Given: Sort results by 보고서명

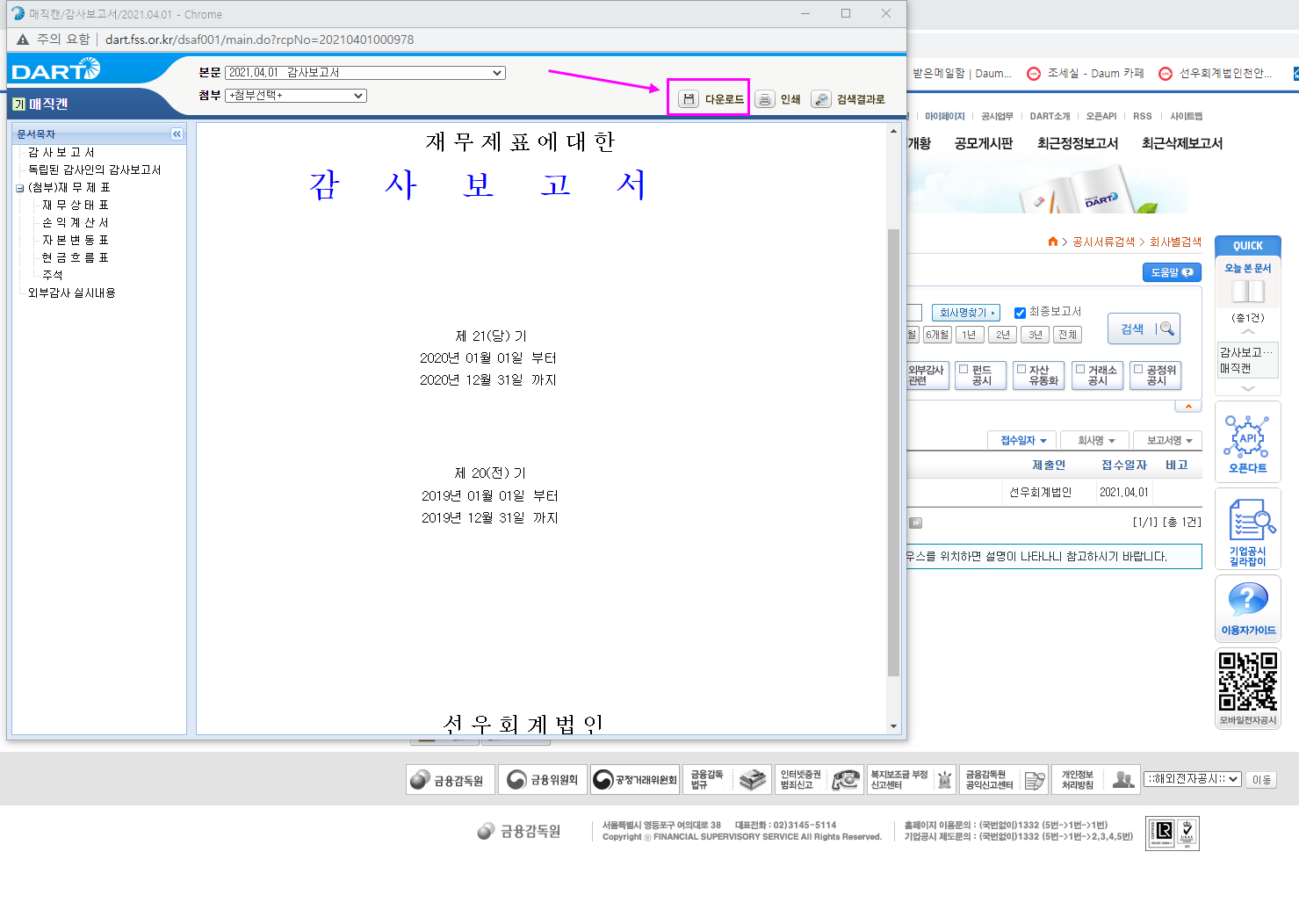Looking at the screenshot, I should (1169, 440).
